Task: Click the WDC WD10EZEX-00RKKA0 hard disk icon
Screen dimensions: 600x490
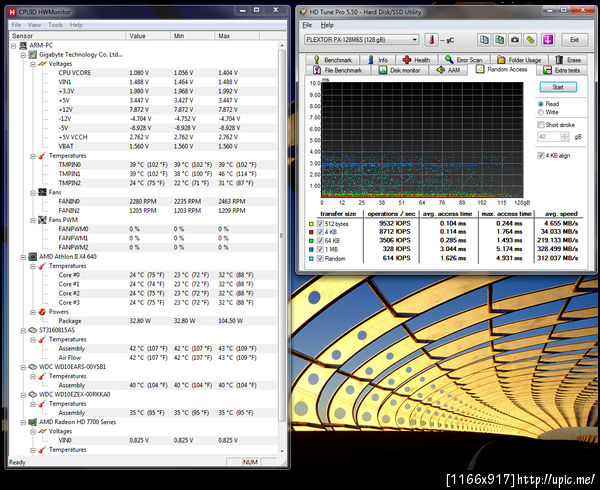Action: [x=33, y=394]
